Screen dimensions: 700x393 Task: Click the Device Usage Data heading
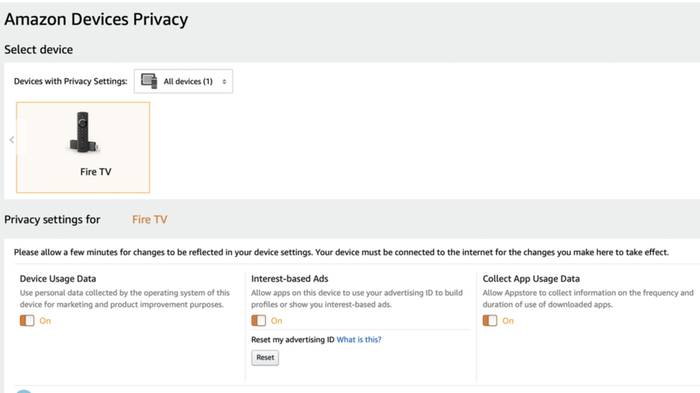58,279
